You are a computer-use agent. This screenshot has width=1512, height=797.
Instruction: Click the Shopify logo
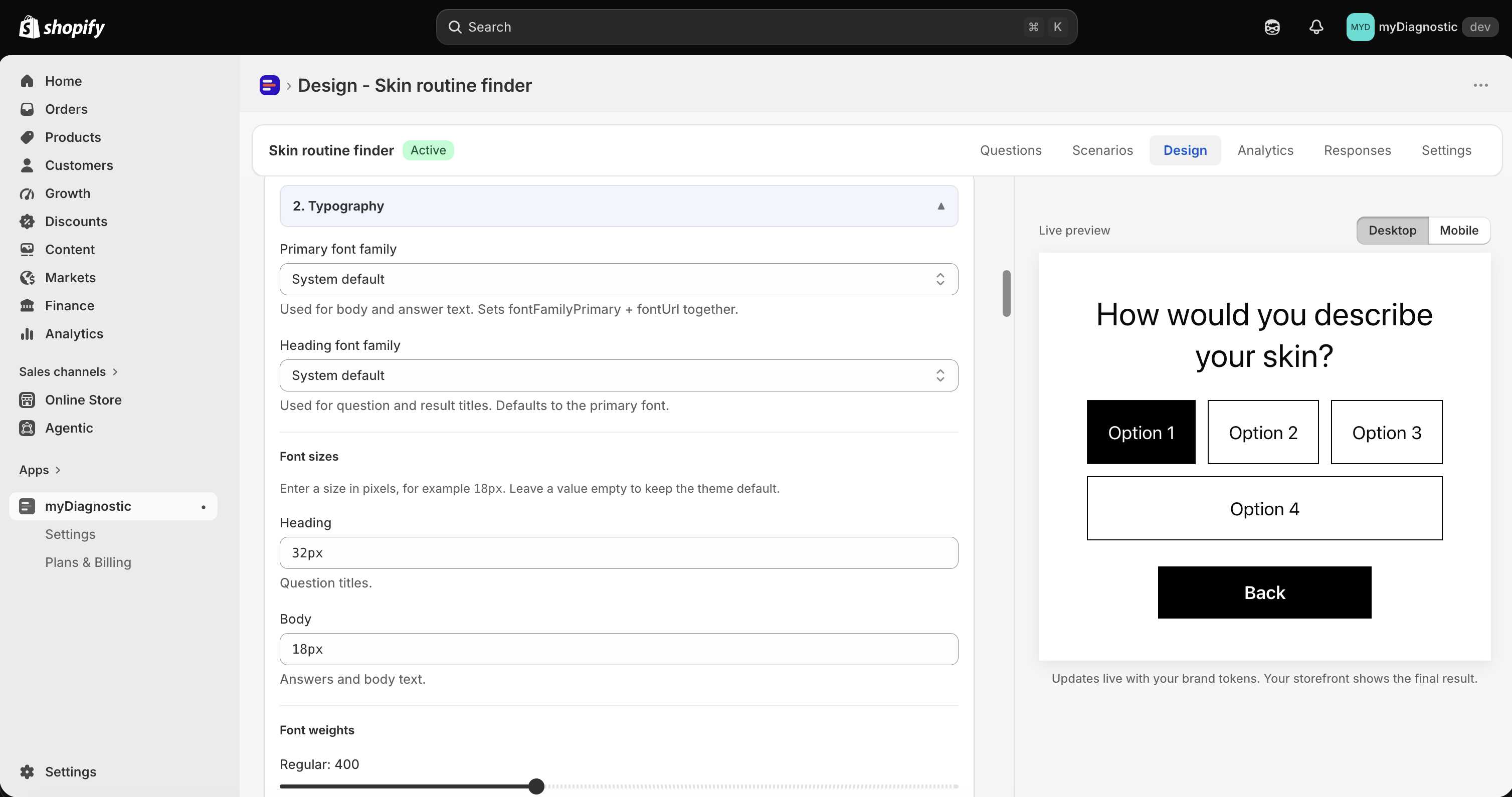pyautogui.click(x=62, y=27)
